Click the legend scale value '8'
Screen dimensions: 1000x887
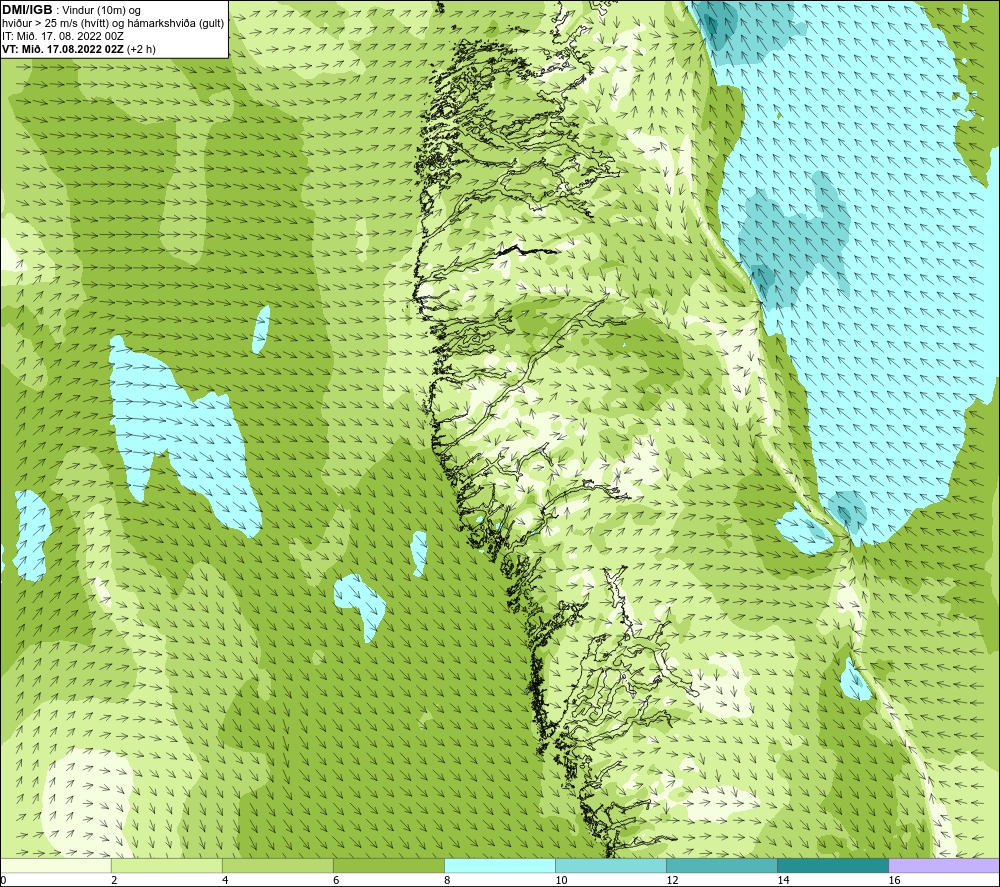tap(446, 881)
